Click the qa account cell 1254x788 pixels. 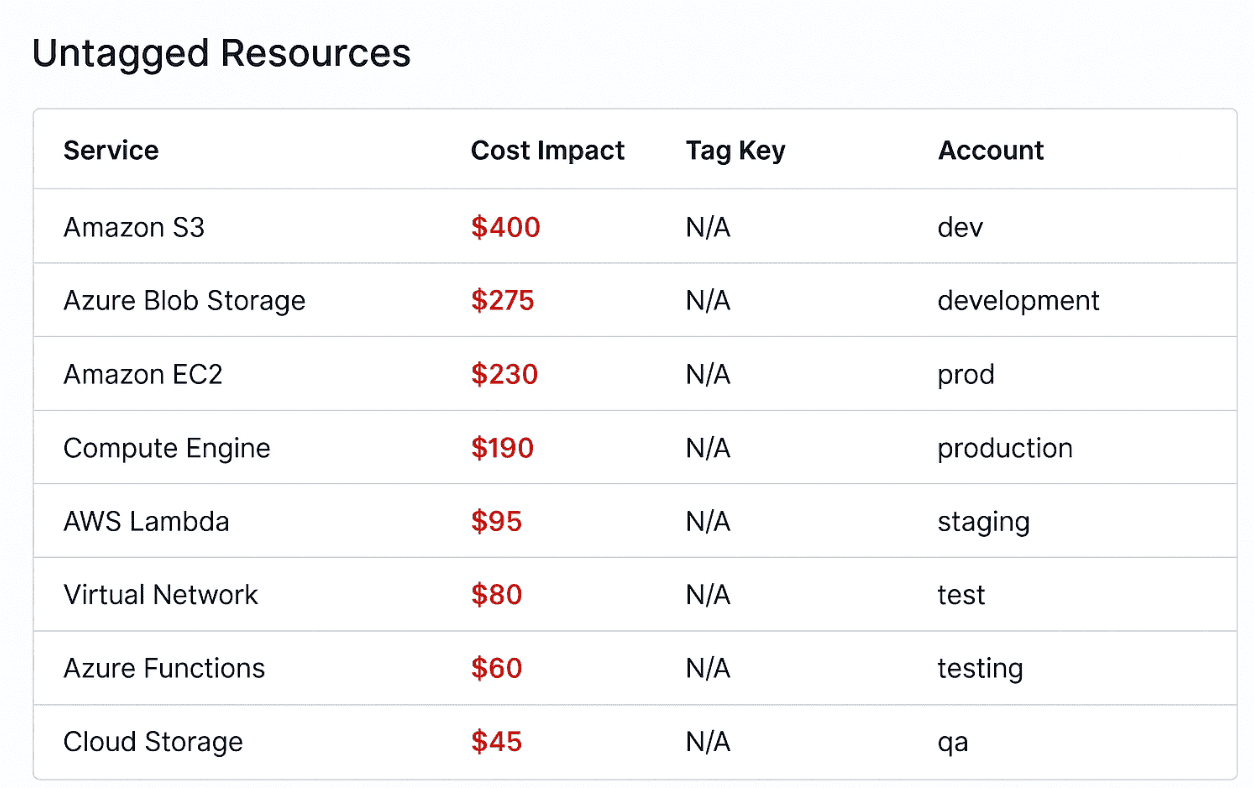coord(953,743)
